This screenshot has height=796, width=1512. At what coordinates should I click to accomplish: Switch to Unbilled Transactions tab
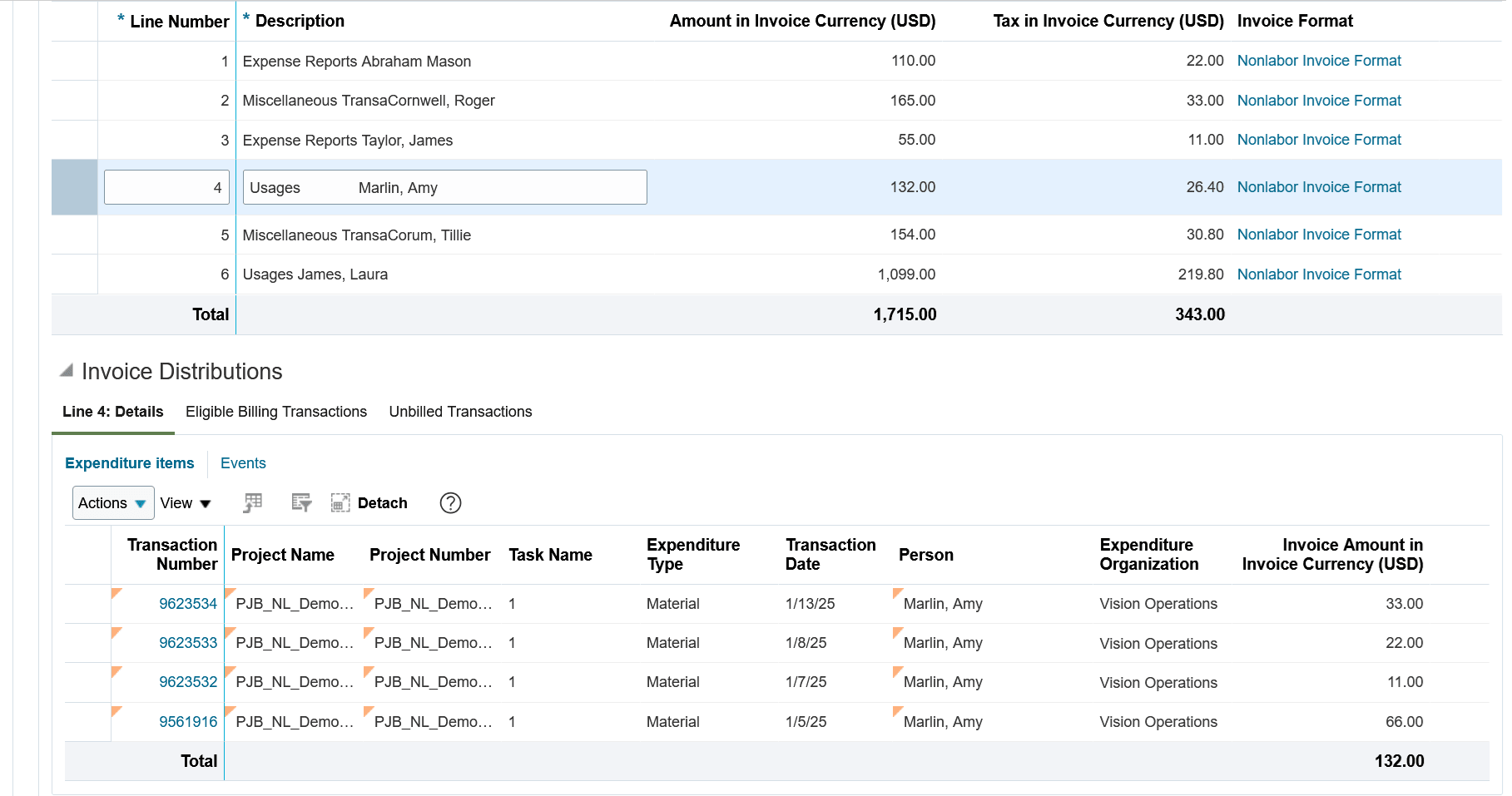(x=460, y=412)
